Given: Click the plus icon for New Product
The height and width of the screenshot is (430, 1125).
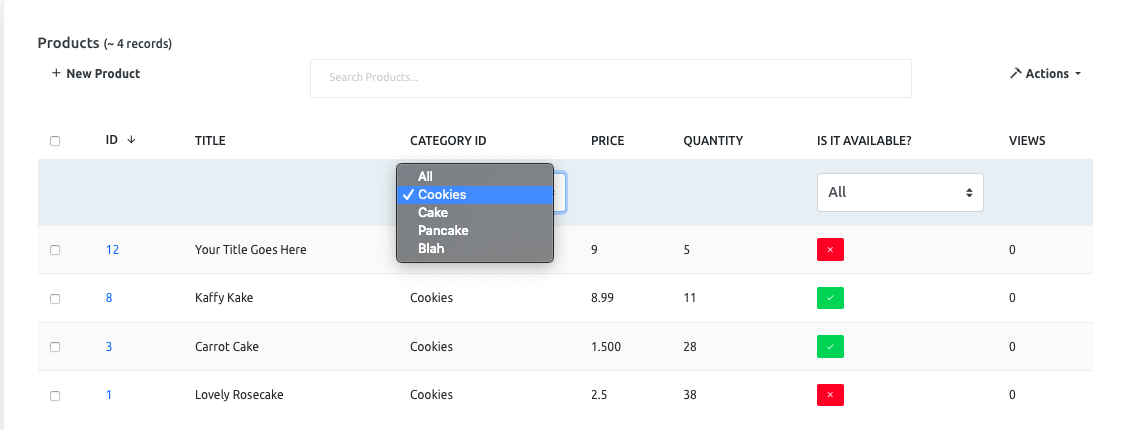Looking at the screenshot, I should tap(56, 74).
